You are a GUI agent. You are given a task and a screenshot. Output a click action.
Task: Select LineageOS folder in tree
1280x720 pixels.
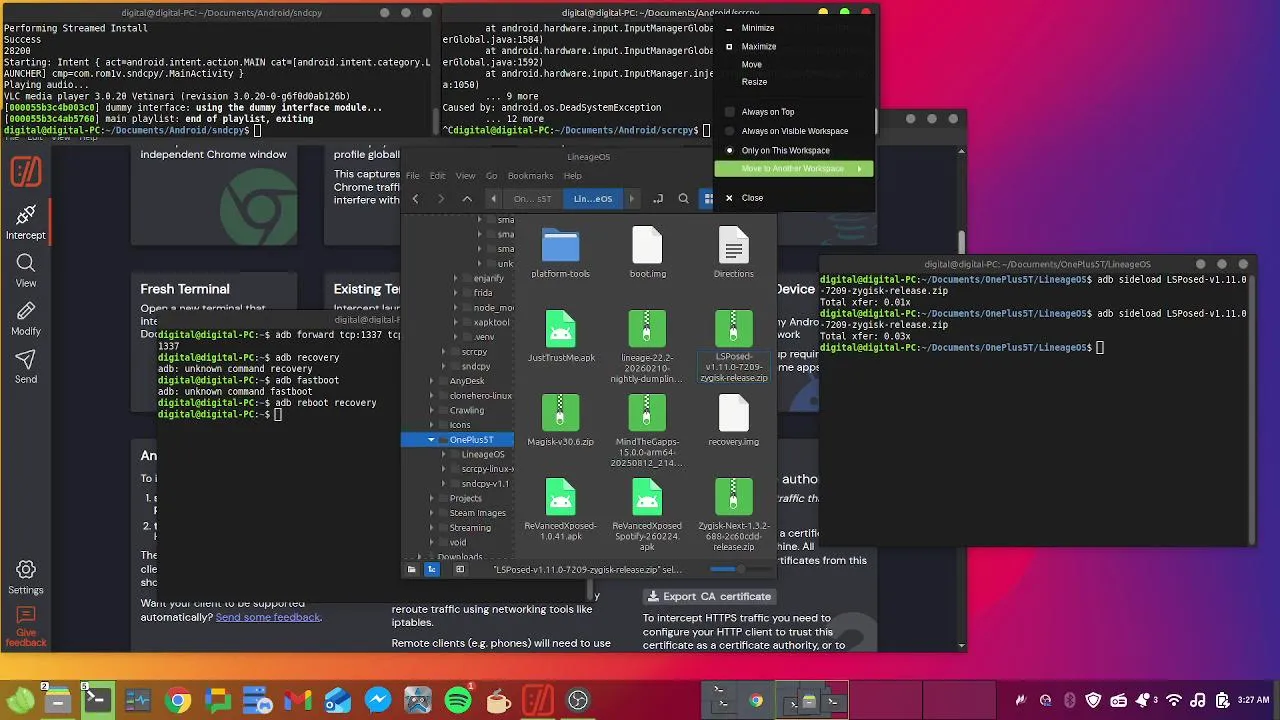pyautogui.click(x=483, y=454)
